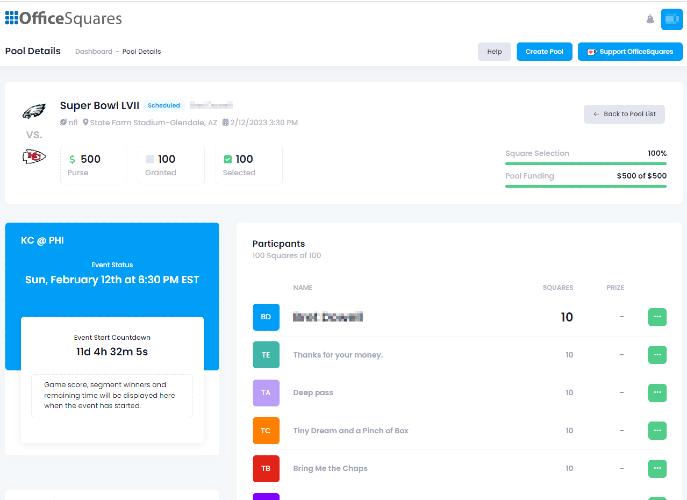687x500 pixels.
Task: Click the OfficeSquares logo
Action: click(x=64, y=18)
